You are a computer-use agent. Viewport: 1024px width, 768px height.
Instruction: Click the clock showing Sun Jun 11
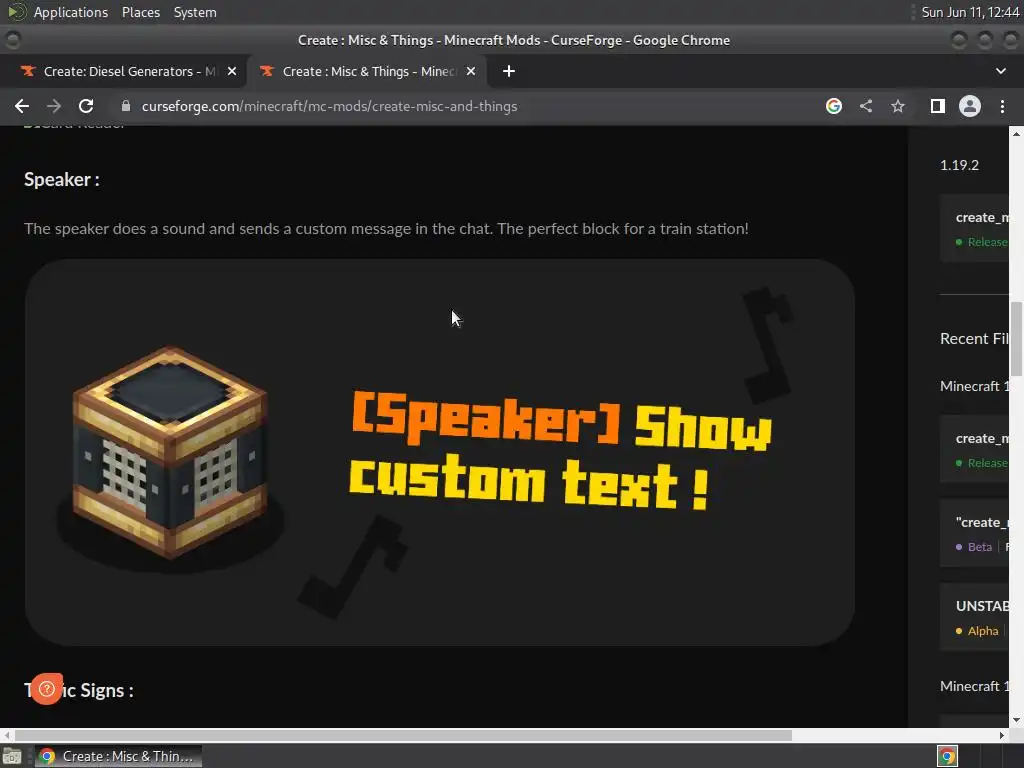[970, 12]
